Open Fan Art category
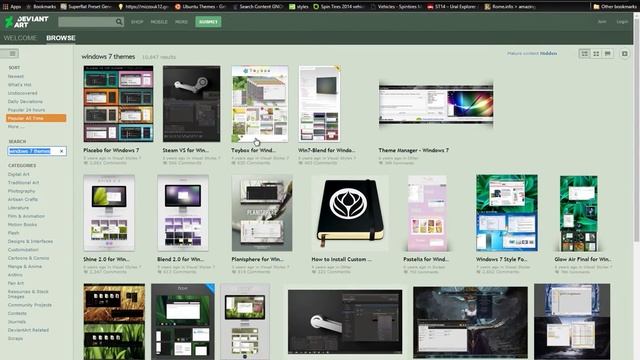Image resolution: width=640 pixels, height=360 pixels. [x=16, y=283]
